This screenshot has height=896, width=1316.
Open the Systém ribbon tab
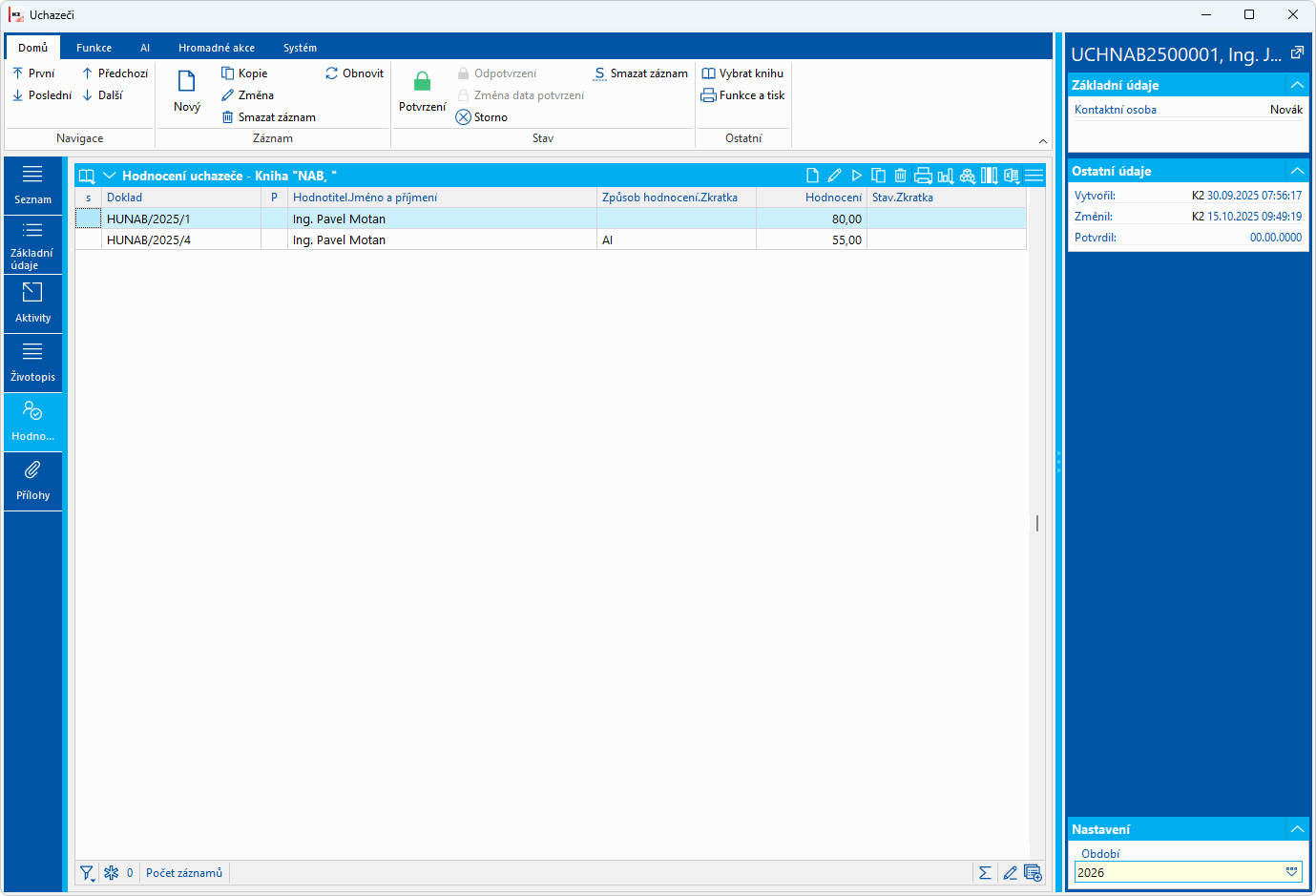click(x=300, y=48)
